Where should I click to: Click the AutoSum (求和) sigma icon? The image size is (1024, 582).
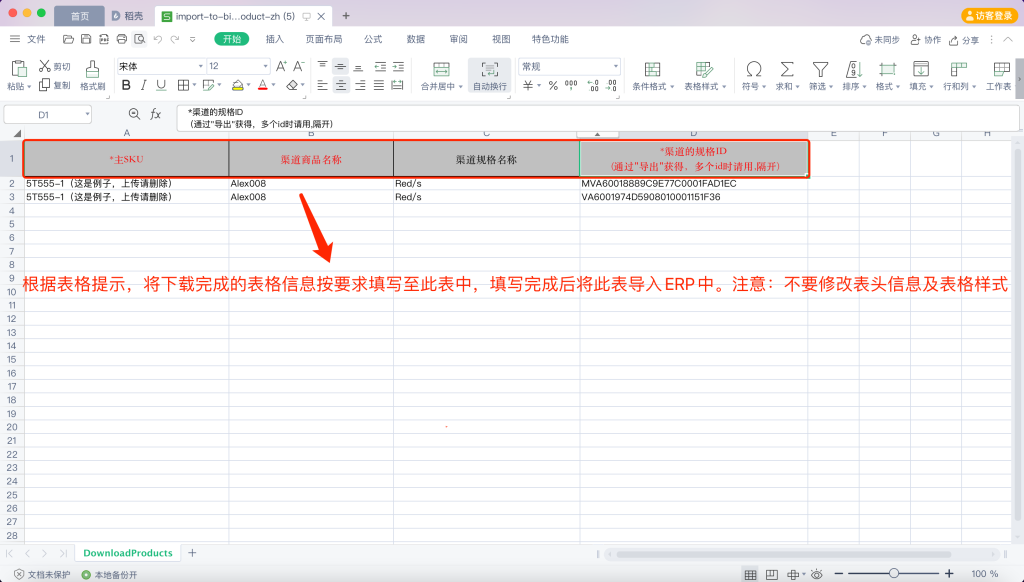[787, 69]
